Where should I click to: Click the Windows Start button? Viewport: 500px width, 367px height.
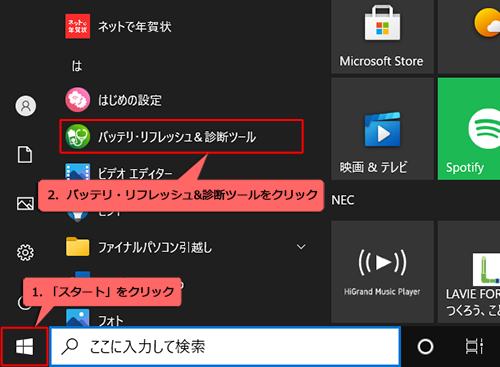pos(24,347)
